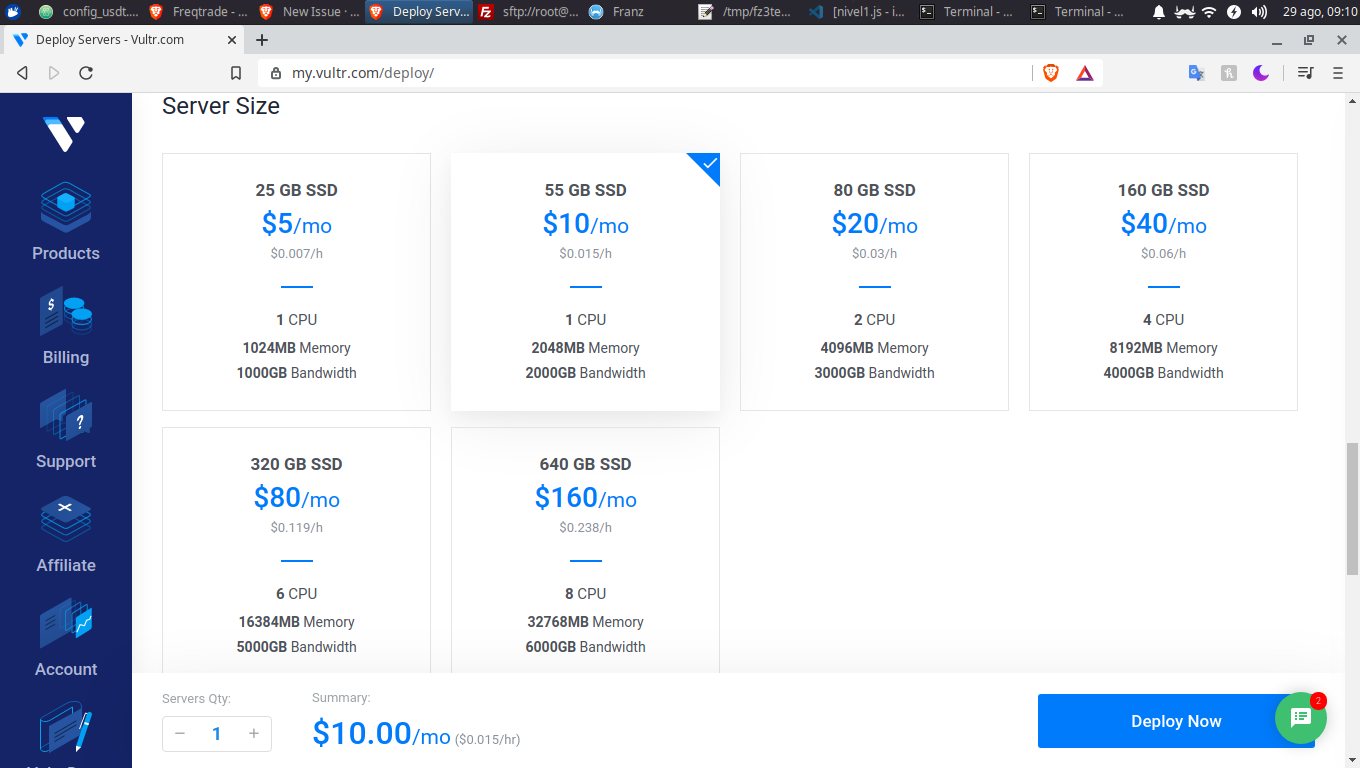This screenshot has height=768, width=1360.
Task: Open the network Wi-Fi tray icon
Action: [1209, 12]
